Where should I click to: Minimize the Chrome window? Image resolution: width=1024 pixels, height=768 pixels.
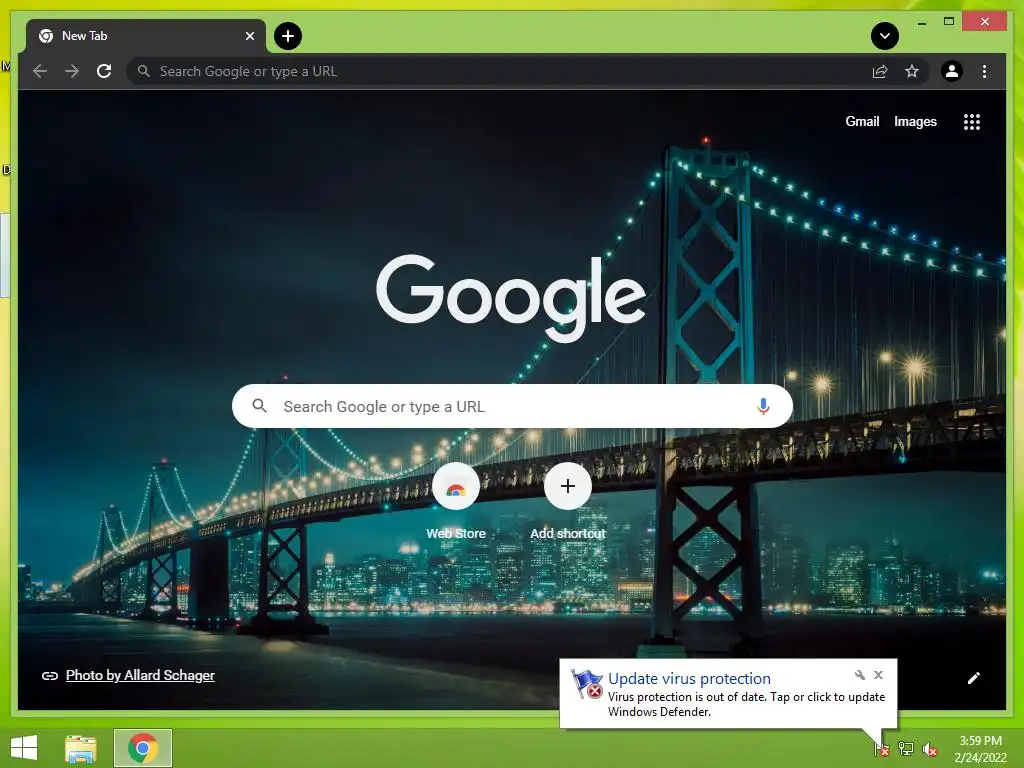[921, 23]
